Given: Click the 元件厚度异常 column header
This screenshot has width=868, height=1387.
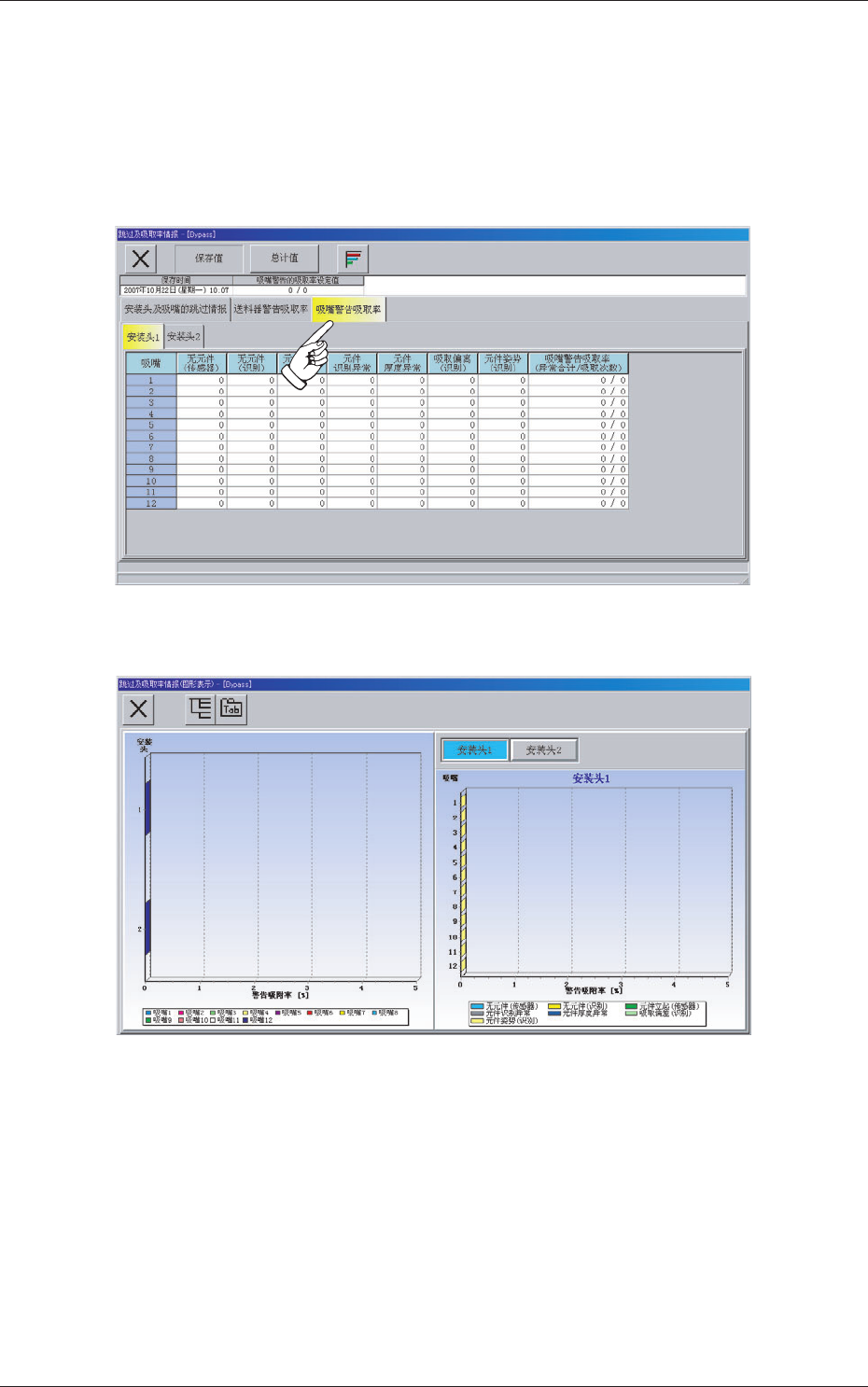Looking at the screenshot, I should coord(402,363).
